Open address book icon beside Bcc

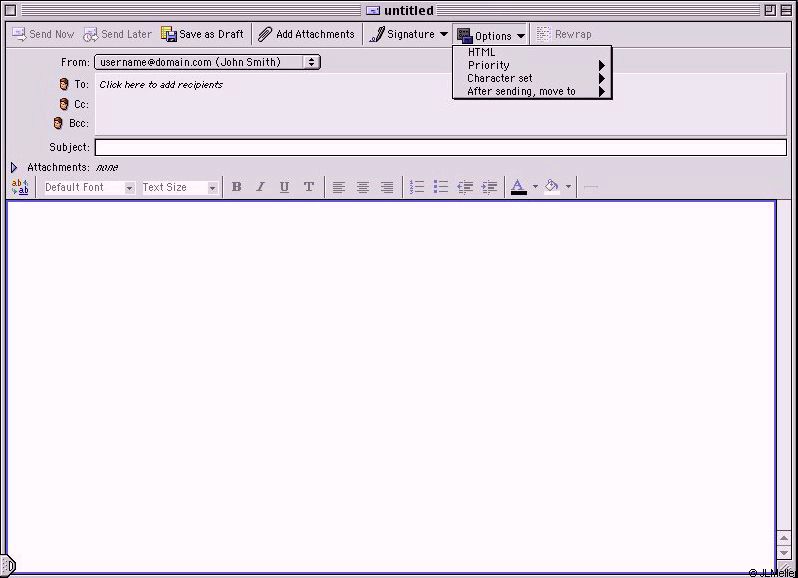[58, 123]
